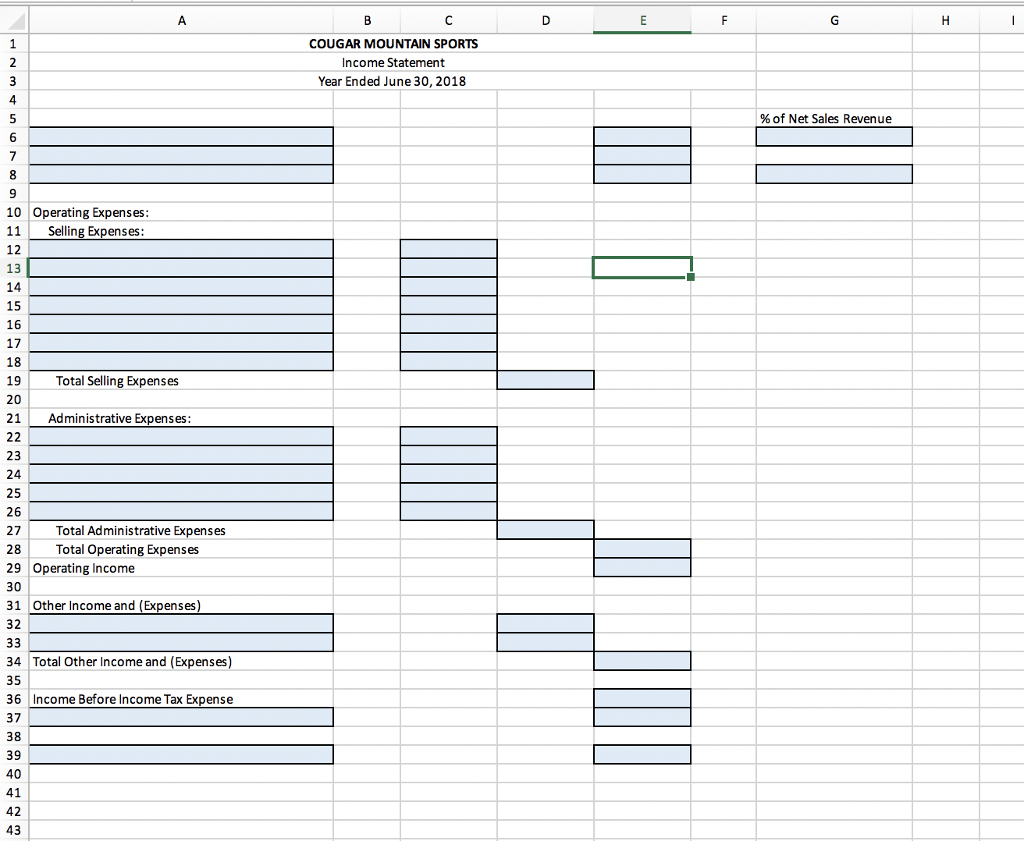Click 'Year Ended June 30, 2018' cell
The width and height of the screenshot is (1024, 841).
[x=392, y=82]
